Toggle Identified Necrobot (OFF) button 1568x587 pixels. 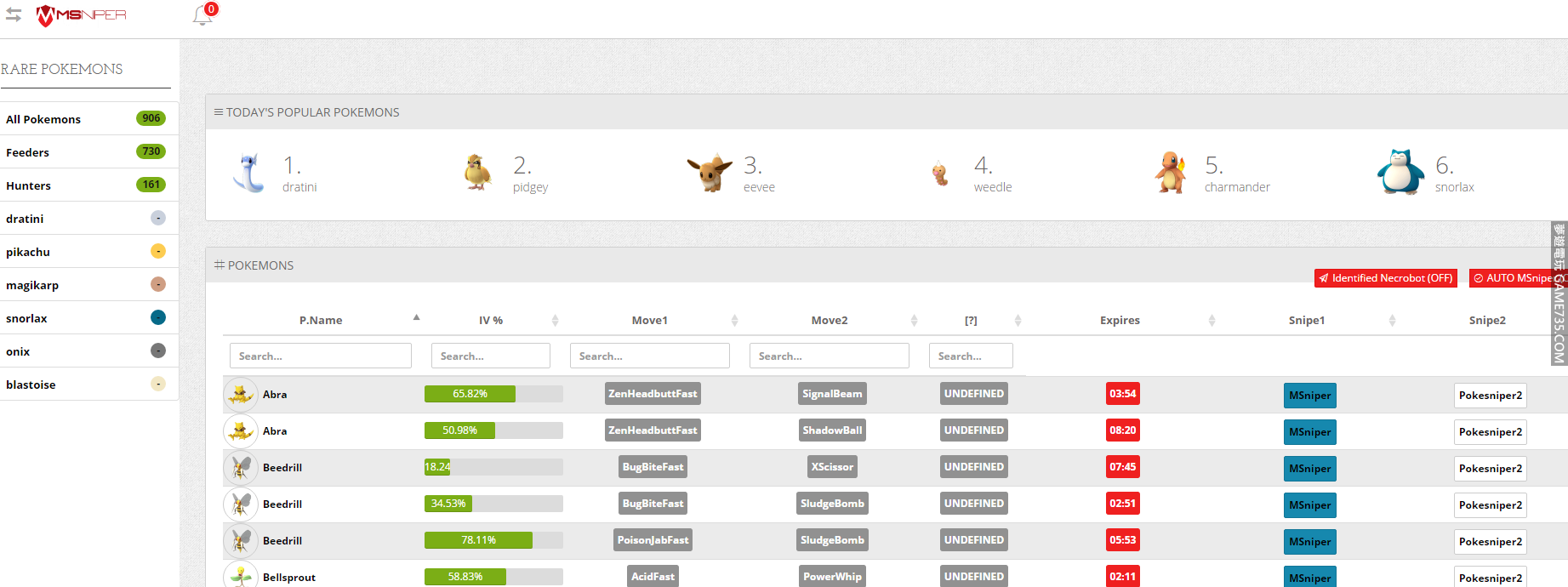(x=1385, y=278)
